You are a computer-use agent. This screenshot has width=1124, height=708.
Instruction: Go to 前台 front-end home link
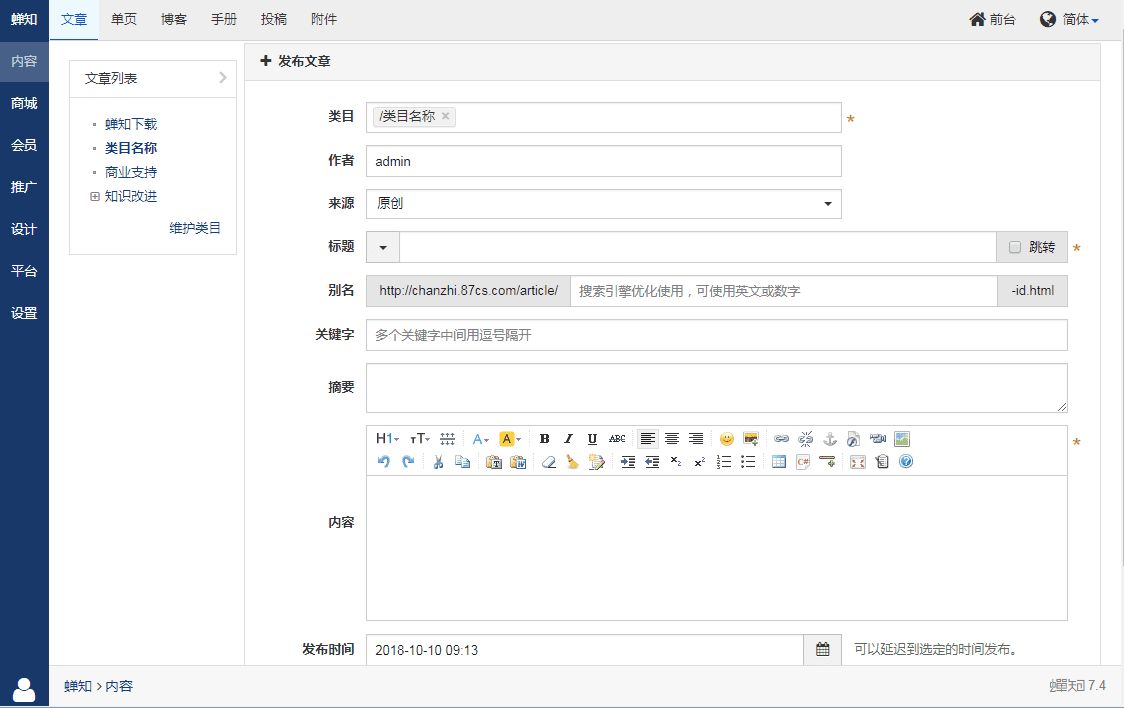coord(992,20)
